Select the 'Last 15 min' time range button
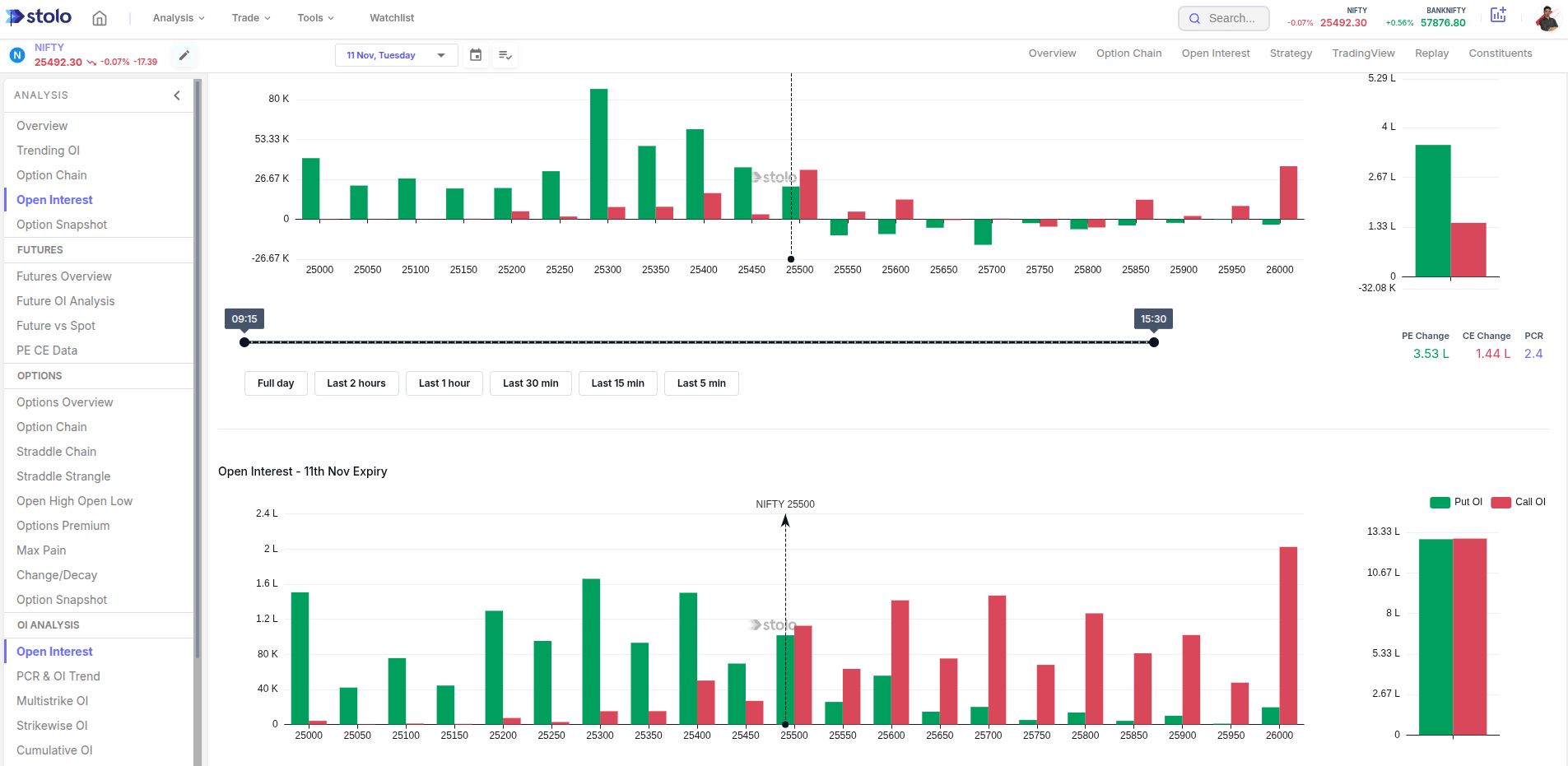The width and height of the screenshot is (1568, 766). (617, 383)
